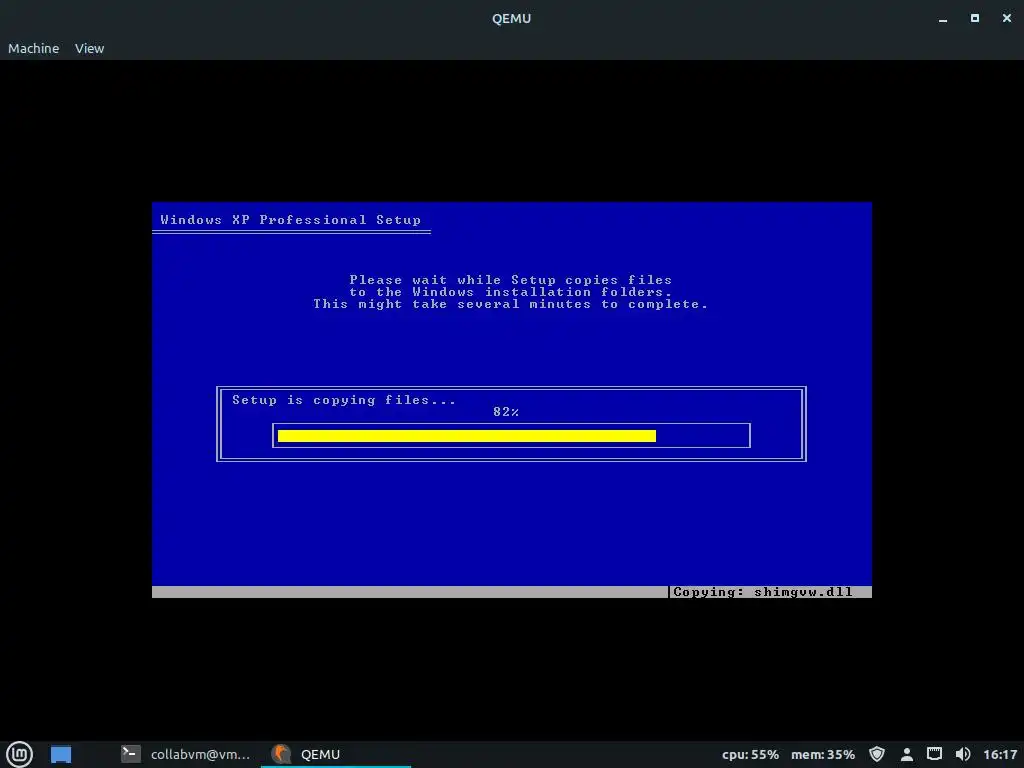
Task: Click the 'to the Windows installation folders.' line
Action: pos(510,292)
